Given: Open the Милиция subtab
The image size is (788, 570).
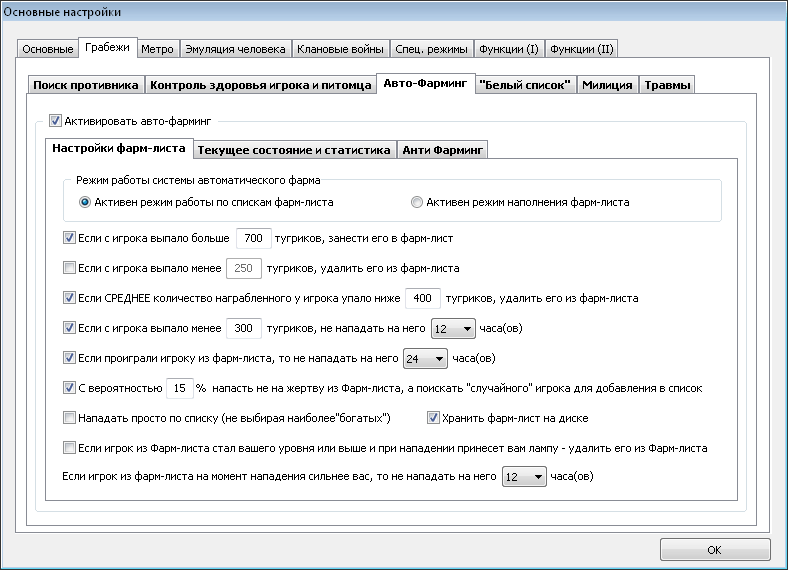Looking at the screenshot, I should pyautogui.click(x=607, y=85).
